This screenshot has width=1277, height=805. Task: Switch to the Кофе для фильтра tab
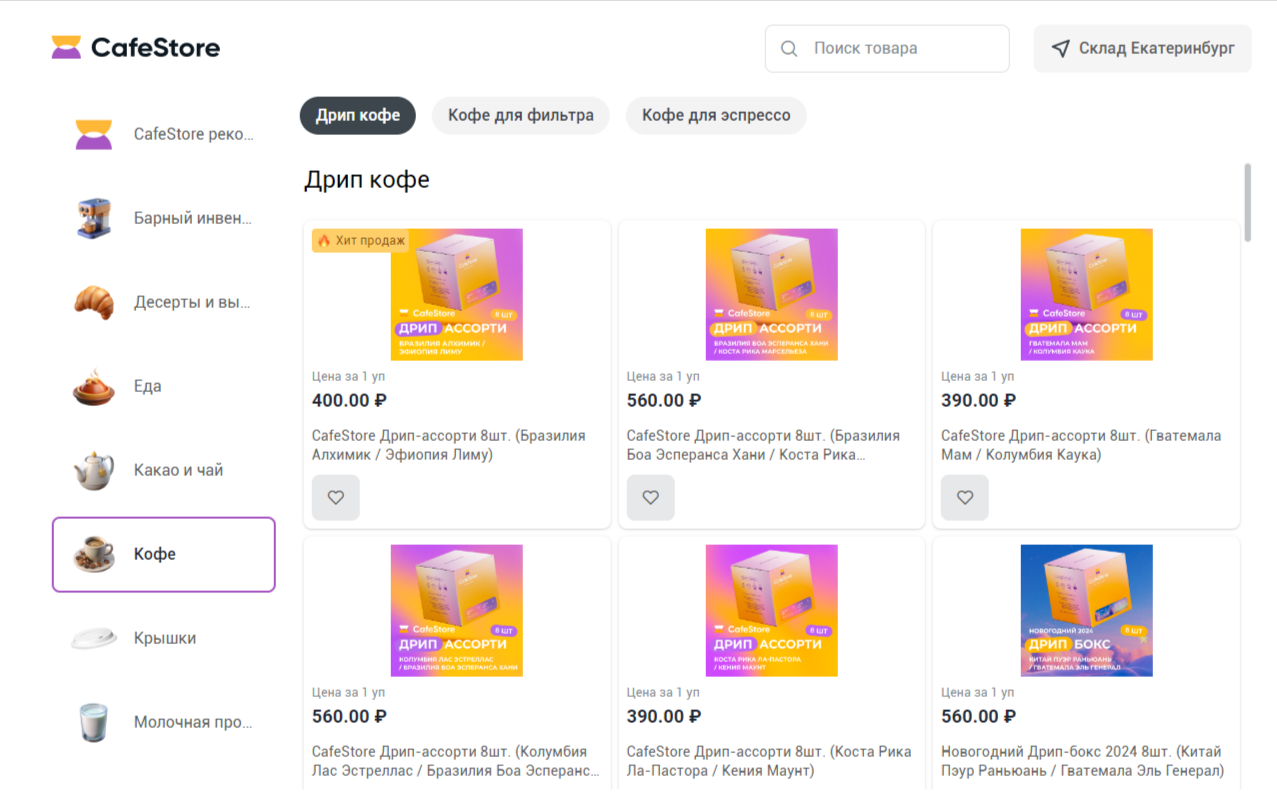pyautogui.click(x=520, y=115)
